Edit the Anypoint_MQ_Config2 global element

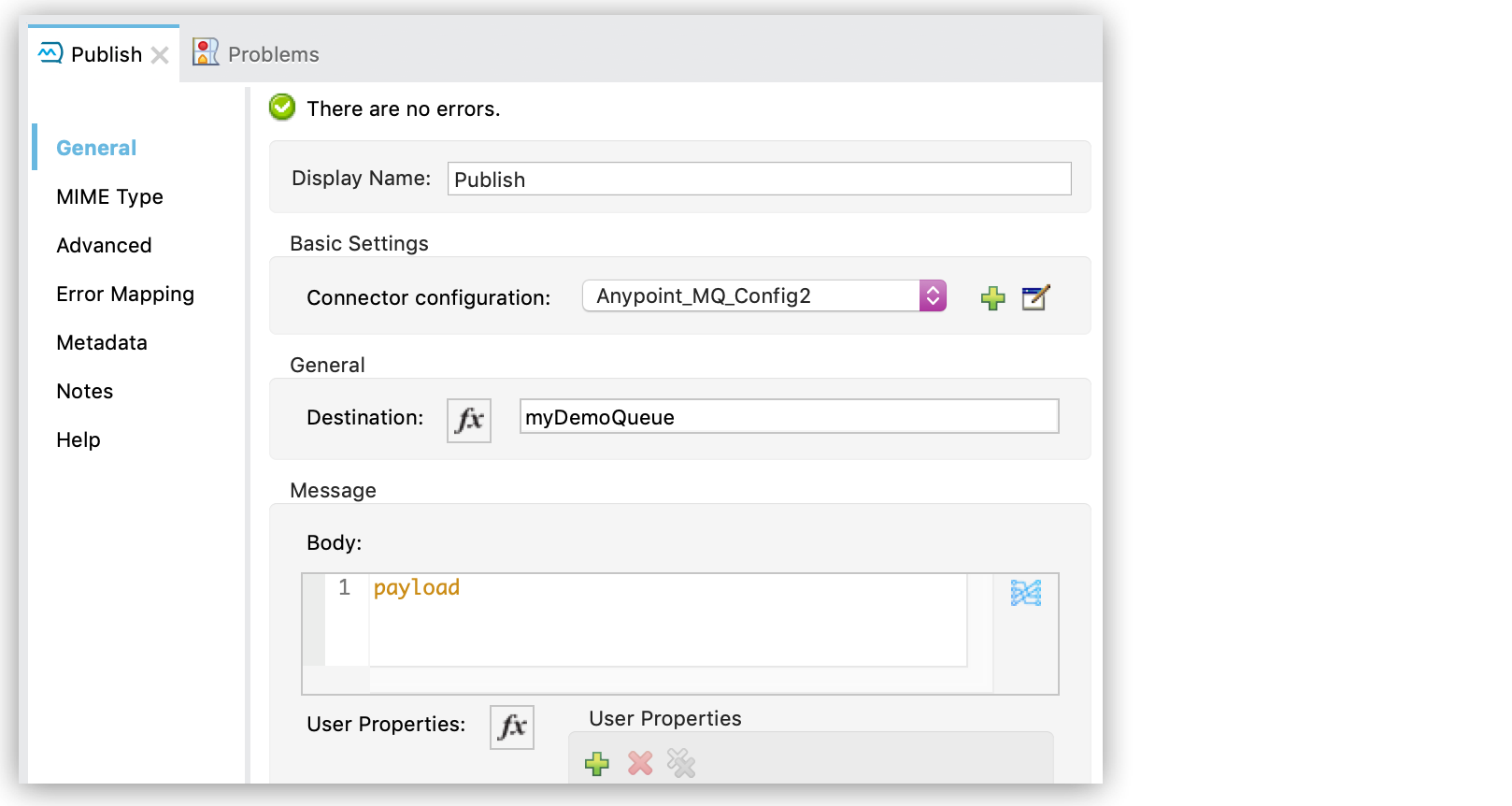point(1034,297)
